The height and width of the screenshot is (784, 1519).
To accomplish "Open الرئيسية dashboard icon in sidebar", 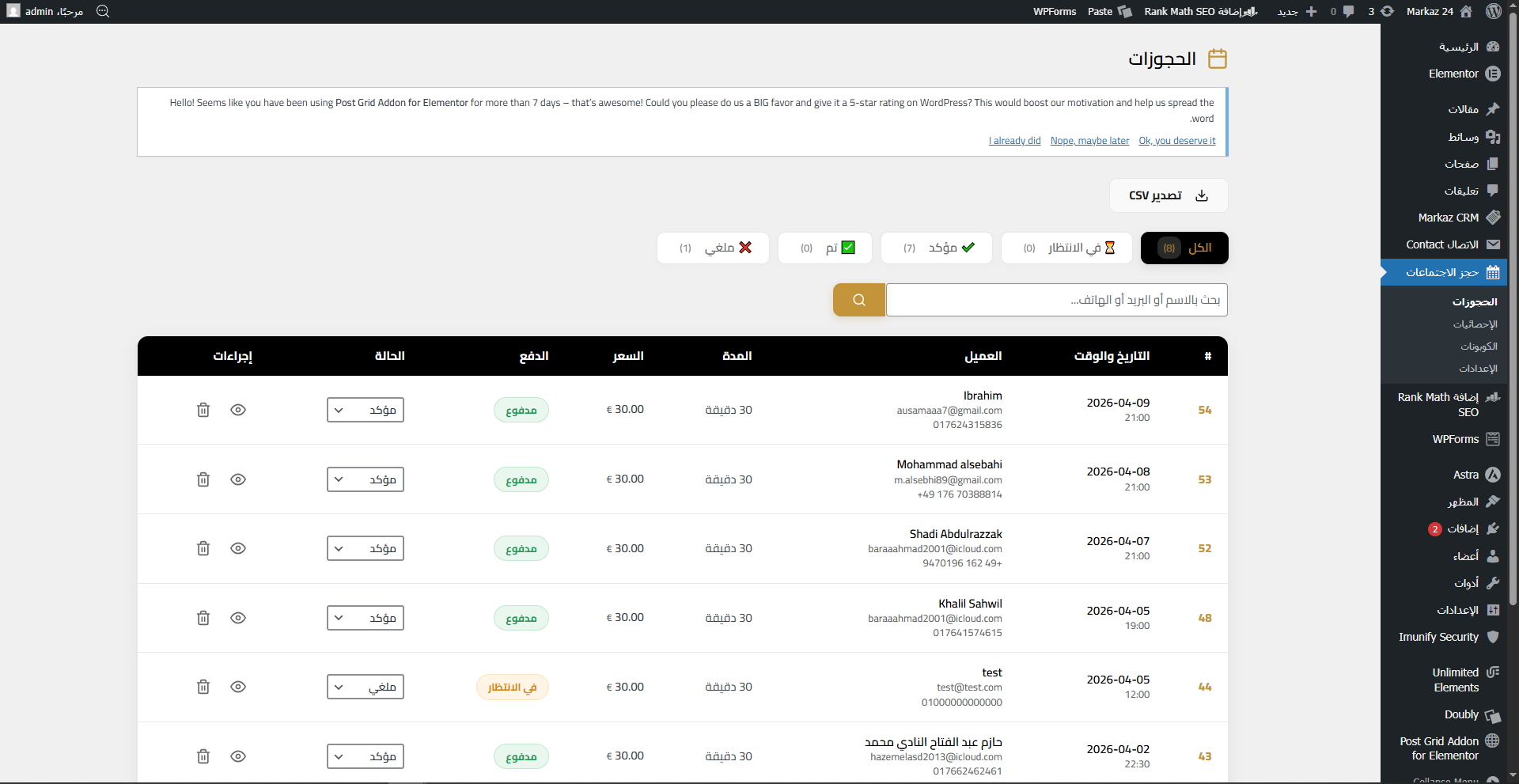I will 1493,47.
